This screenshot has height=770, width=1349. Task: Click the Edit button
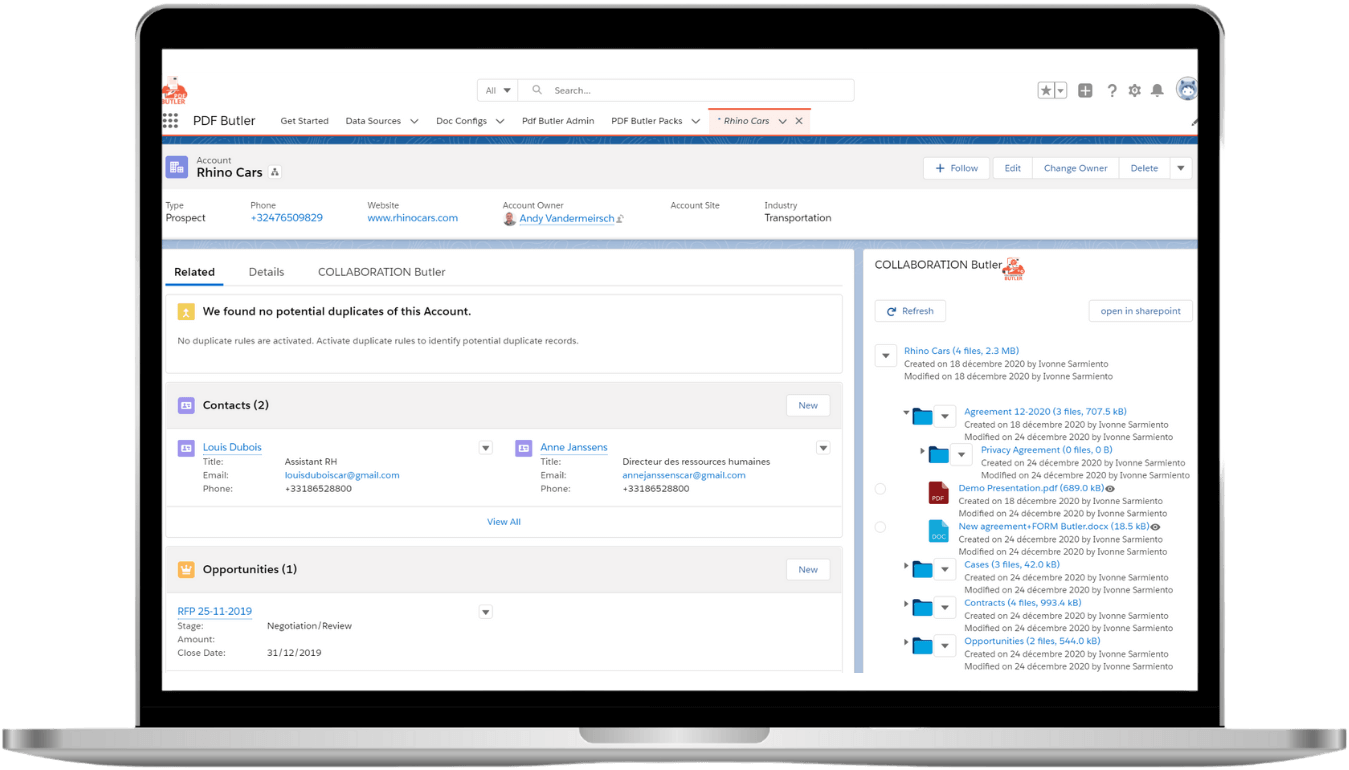1012,168
